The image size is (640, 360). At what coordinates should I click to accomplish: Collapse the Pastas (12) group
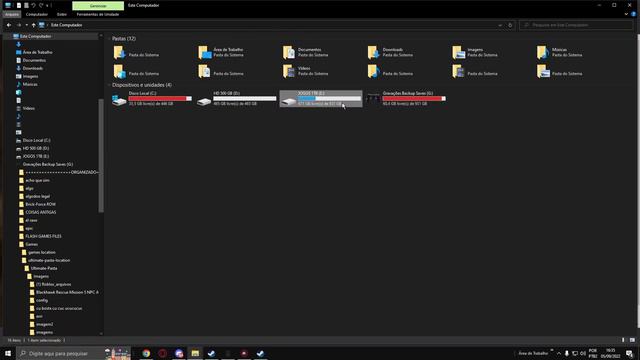coord(109,38)
